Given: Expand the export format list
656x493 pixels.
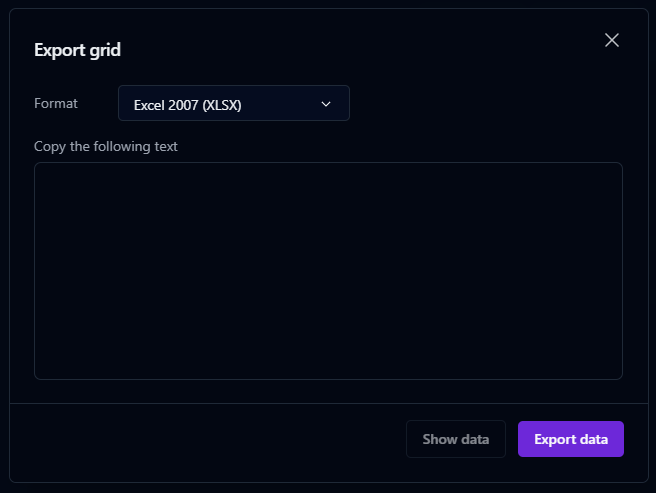Looking at the screenshot, I should [233, 103].
